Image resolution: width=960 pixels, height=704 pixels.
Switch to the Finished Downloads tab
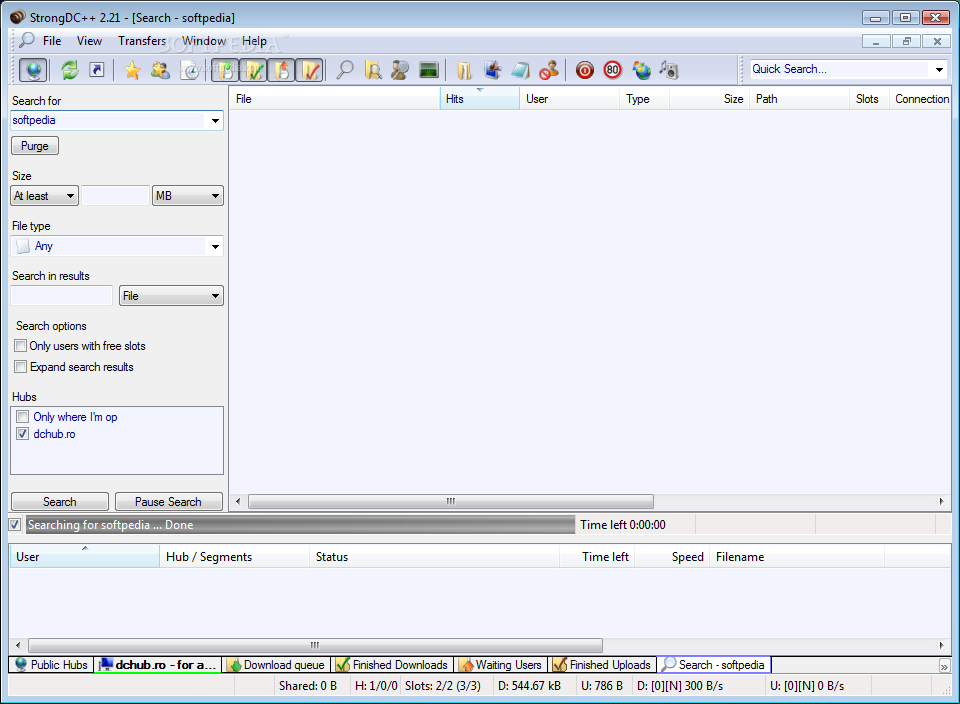[392, 665]
